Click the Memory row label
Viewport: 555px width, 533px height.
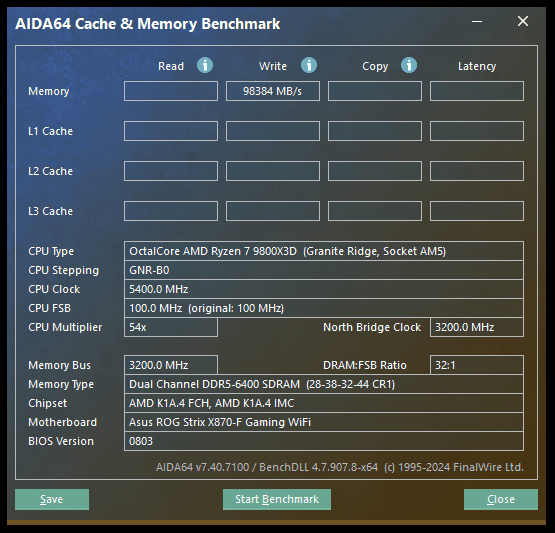click(x=49, y=92)
